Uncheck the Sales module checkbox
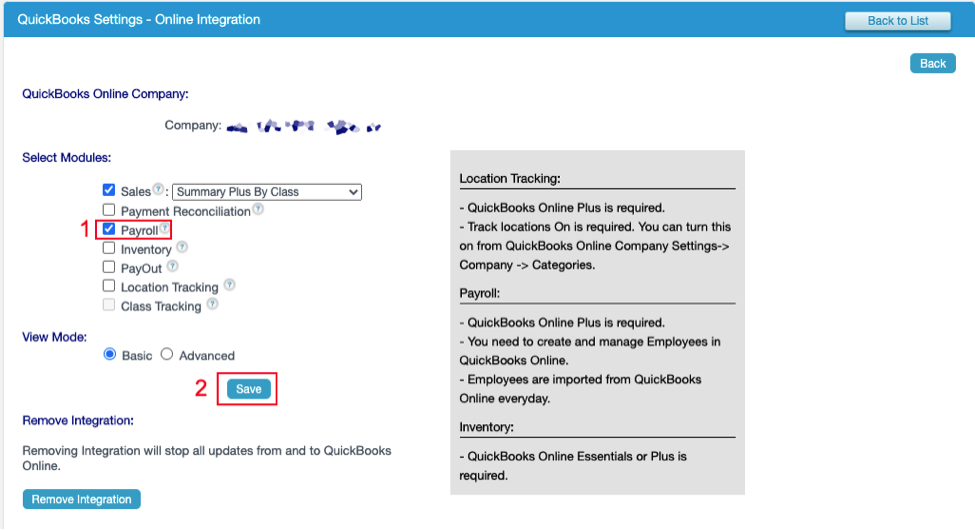Viewport: 975px width, 530px height. (x=109, y=191)
